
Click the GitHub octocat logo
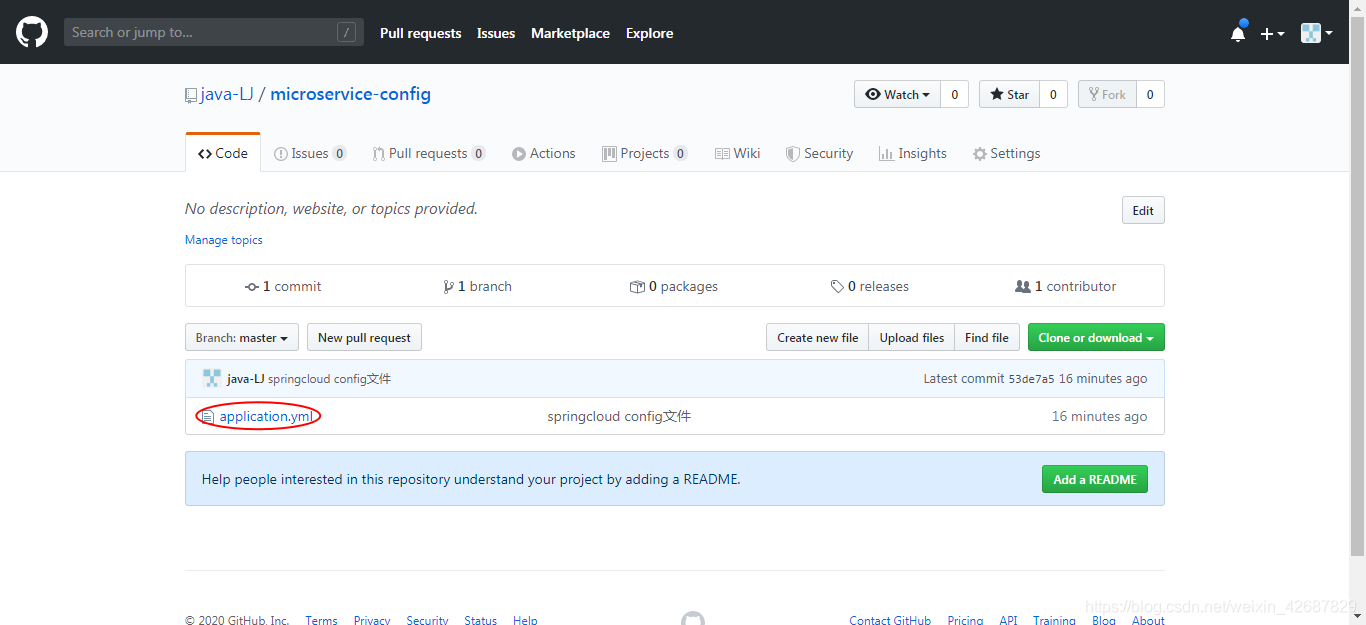[32, 32]
